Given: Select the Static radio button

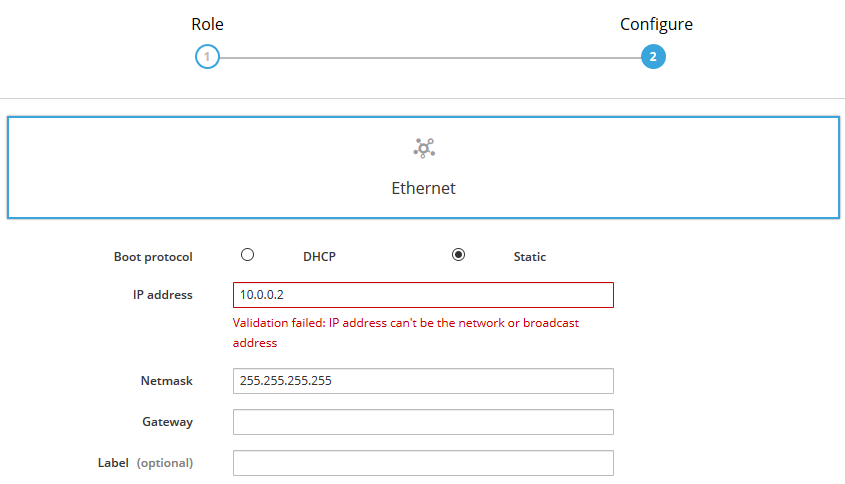Looking at the screenshot, I should (x=459, y=255).
